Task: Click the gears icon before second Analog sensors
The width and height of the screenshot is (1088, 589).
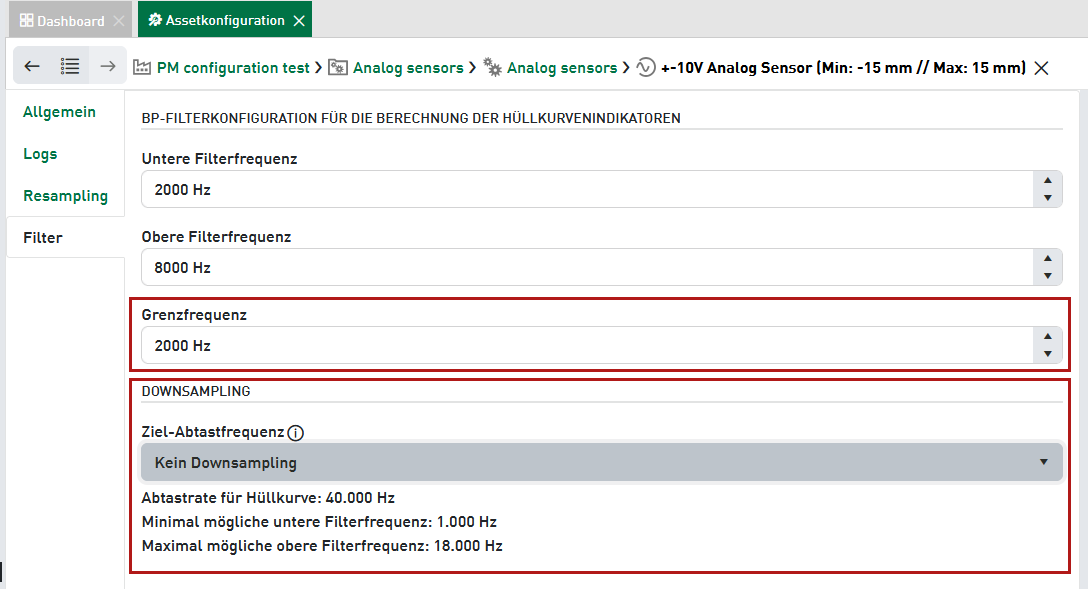Action: coord(493,67)
